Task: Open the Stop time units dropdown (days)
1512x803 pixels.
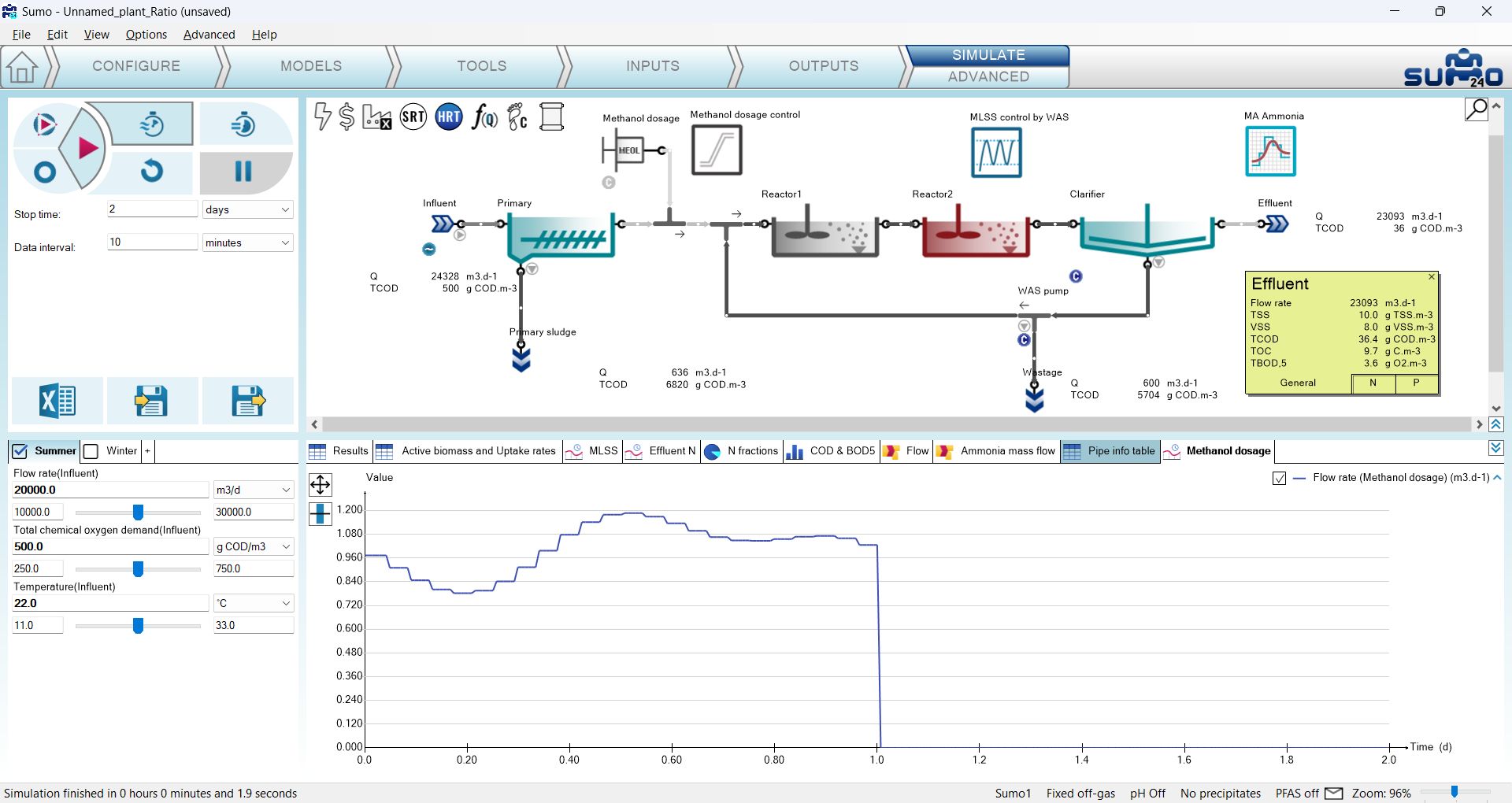Action: (x=247, y=209)
